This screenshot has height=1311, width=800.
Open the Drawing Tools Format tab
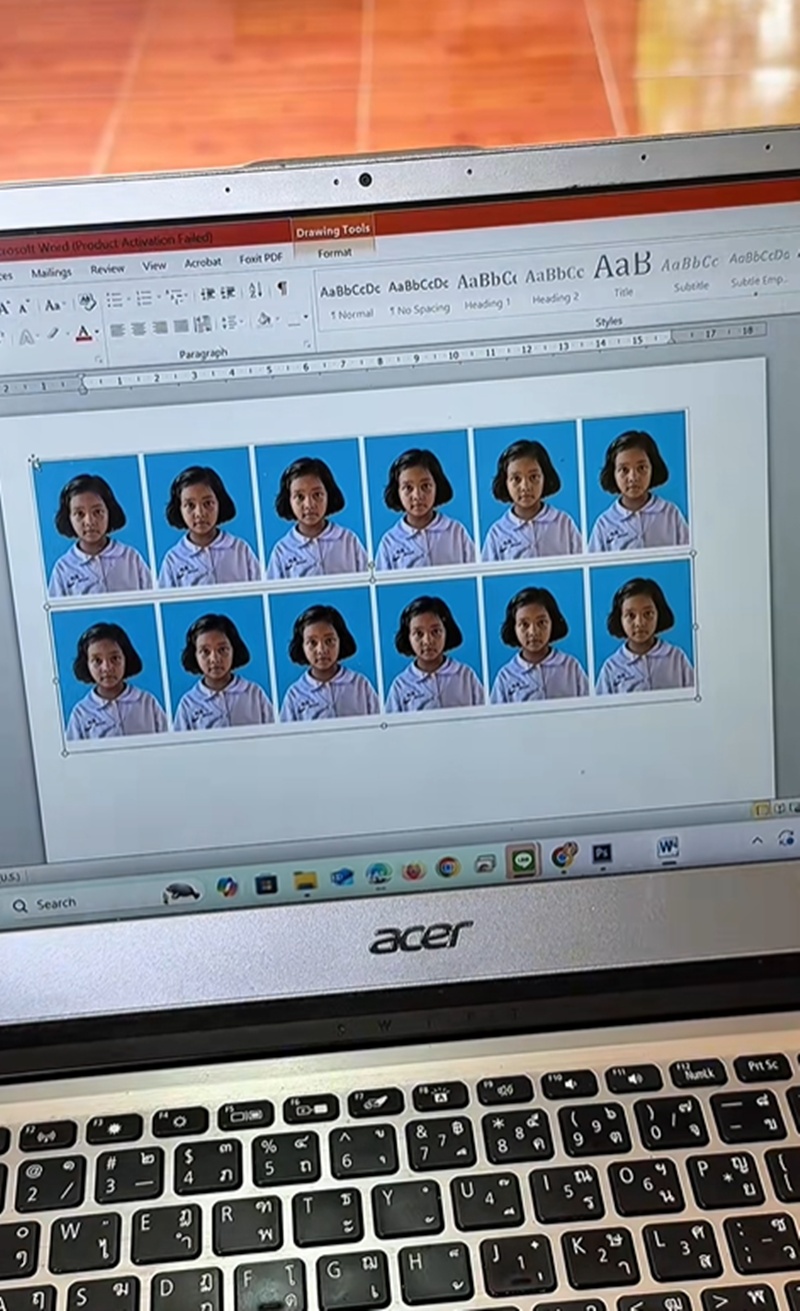coord(333,253)
